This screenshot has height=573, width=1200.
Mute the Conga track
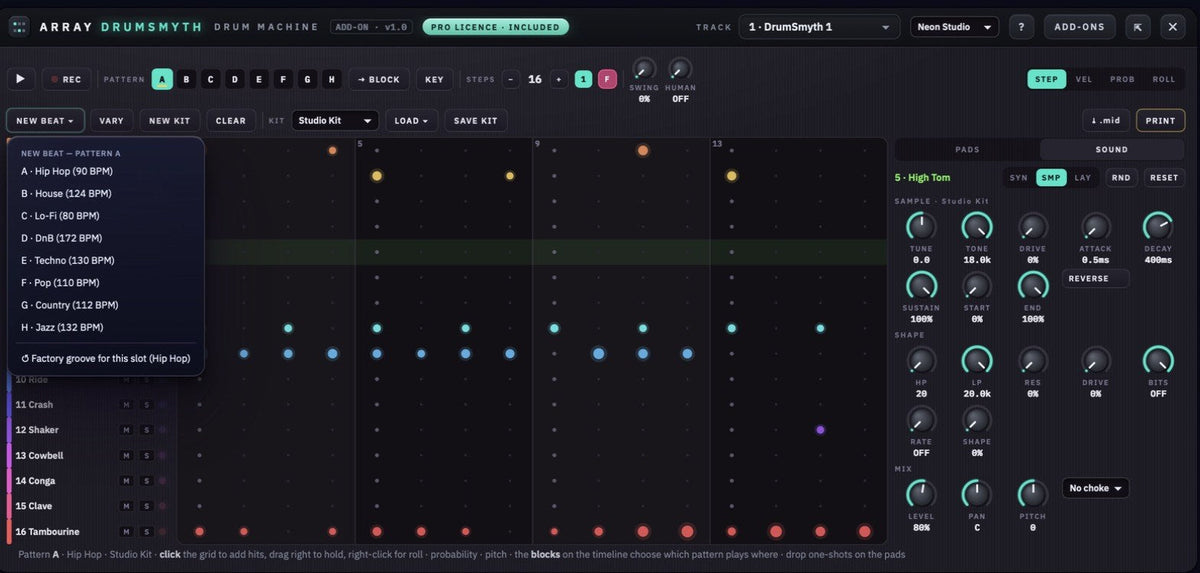pos(127,481)
